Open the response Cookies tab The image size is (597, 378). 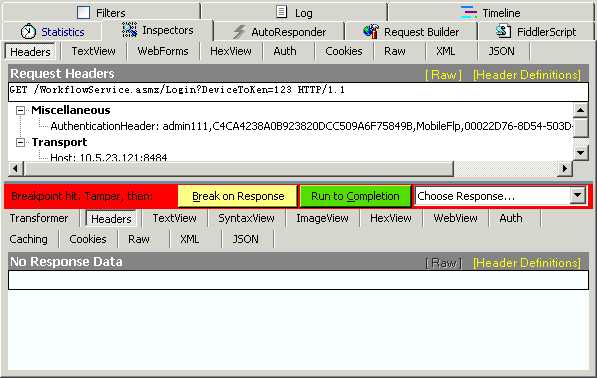tap(88, 239)
